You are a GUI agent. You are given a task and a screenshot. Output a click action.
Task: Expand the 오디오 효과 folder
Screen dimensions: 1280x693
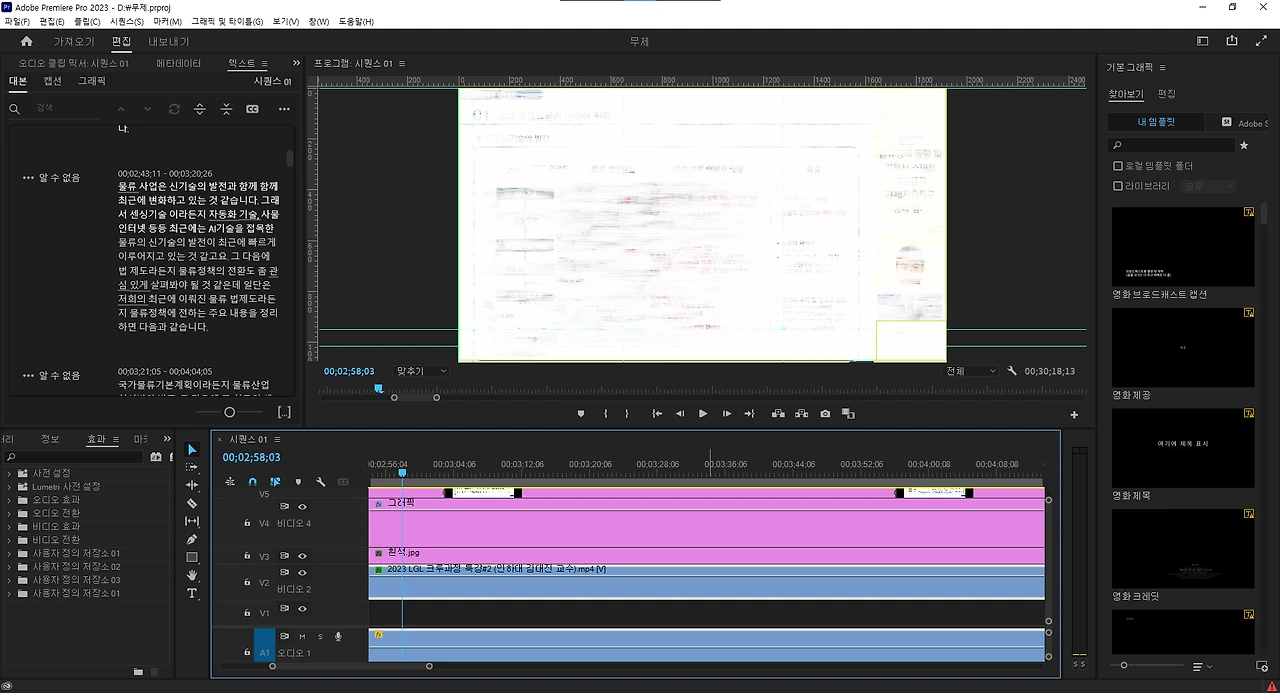click(x=10, y=500)
